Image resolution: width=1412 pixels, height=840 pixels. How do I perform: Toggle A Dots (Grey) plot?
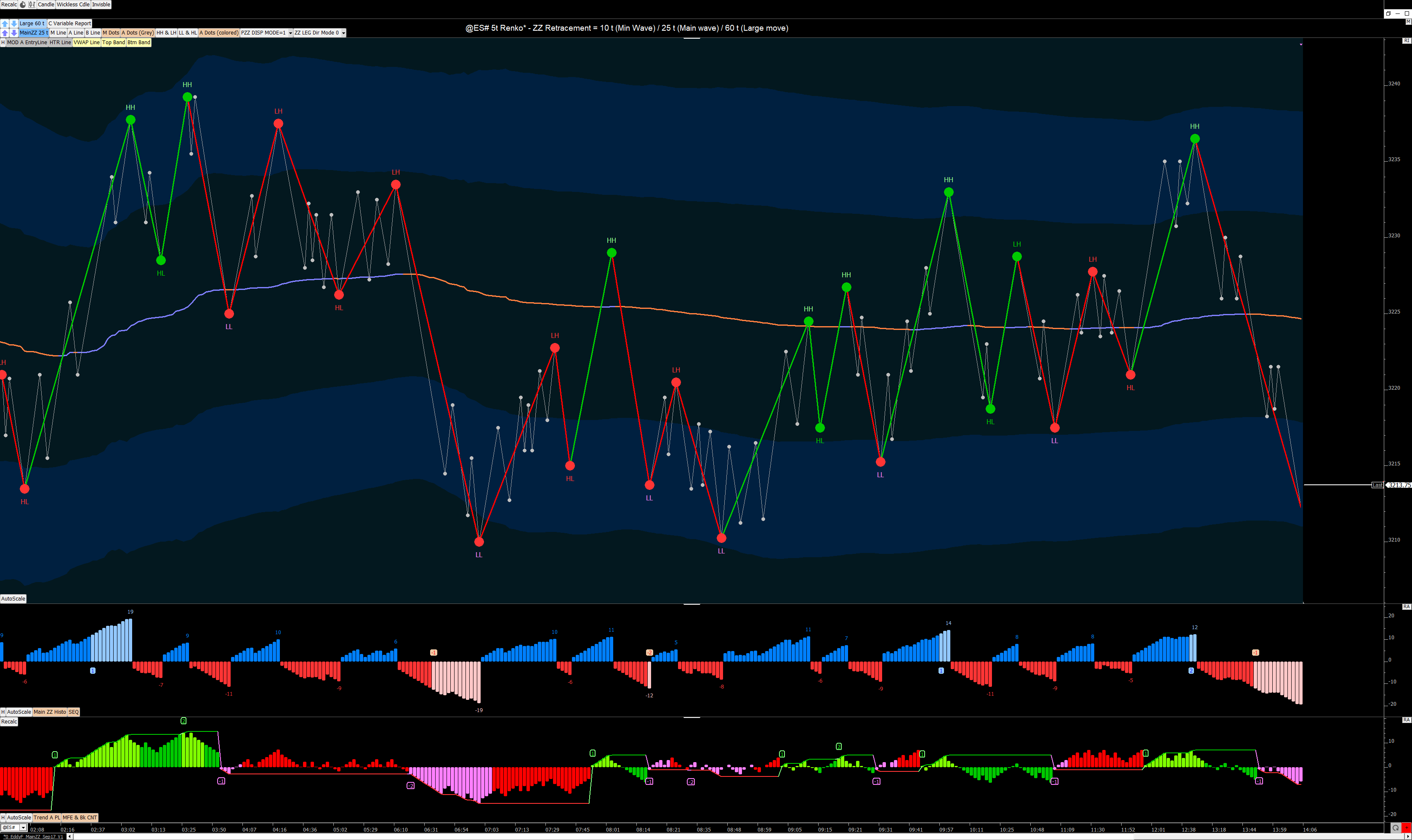point(138,33)
